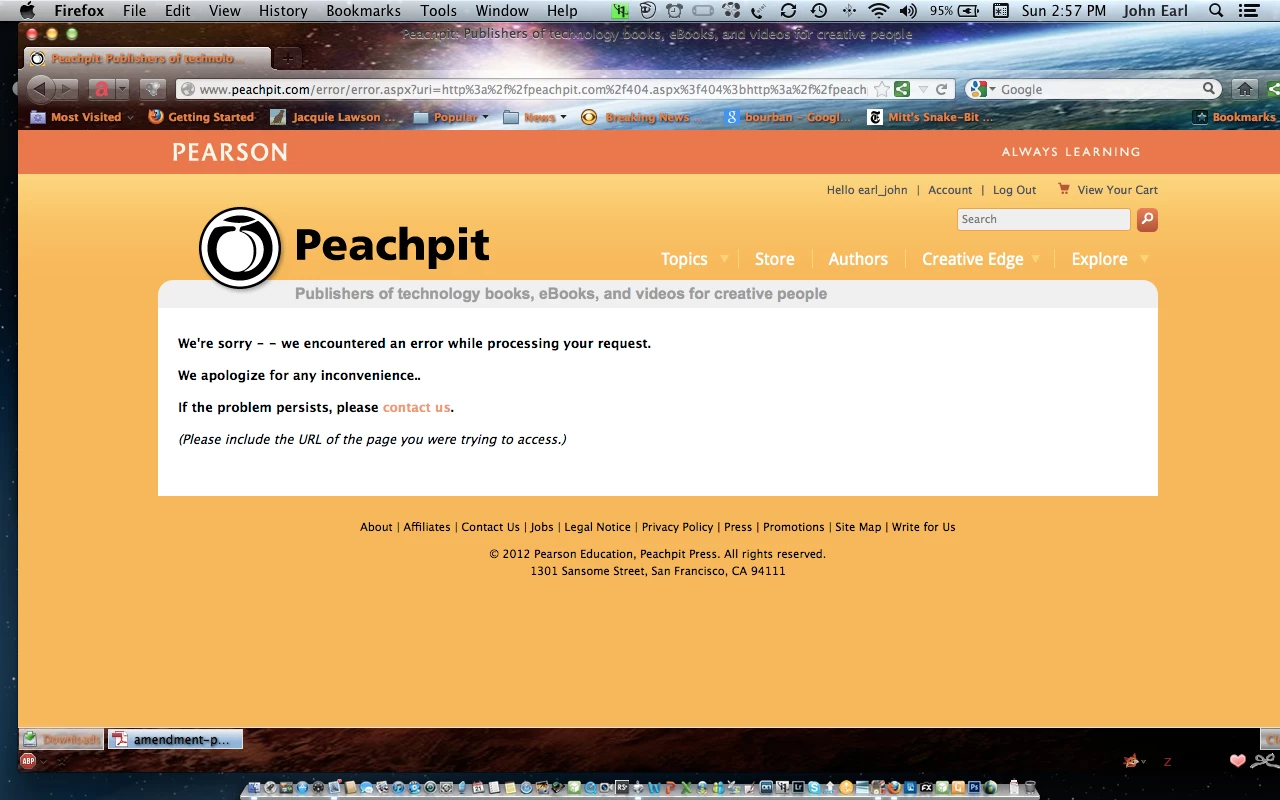Click the alarm clock menu bar icon
The image size is (1280, 800).
675,11
